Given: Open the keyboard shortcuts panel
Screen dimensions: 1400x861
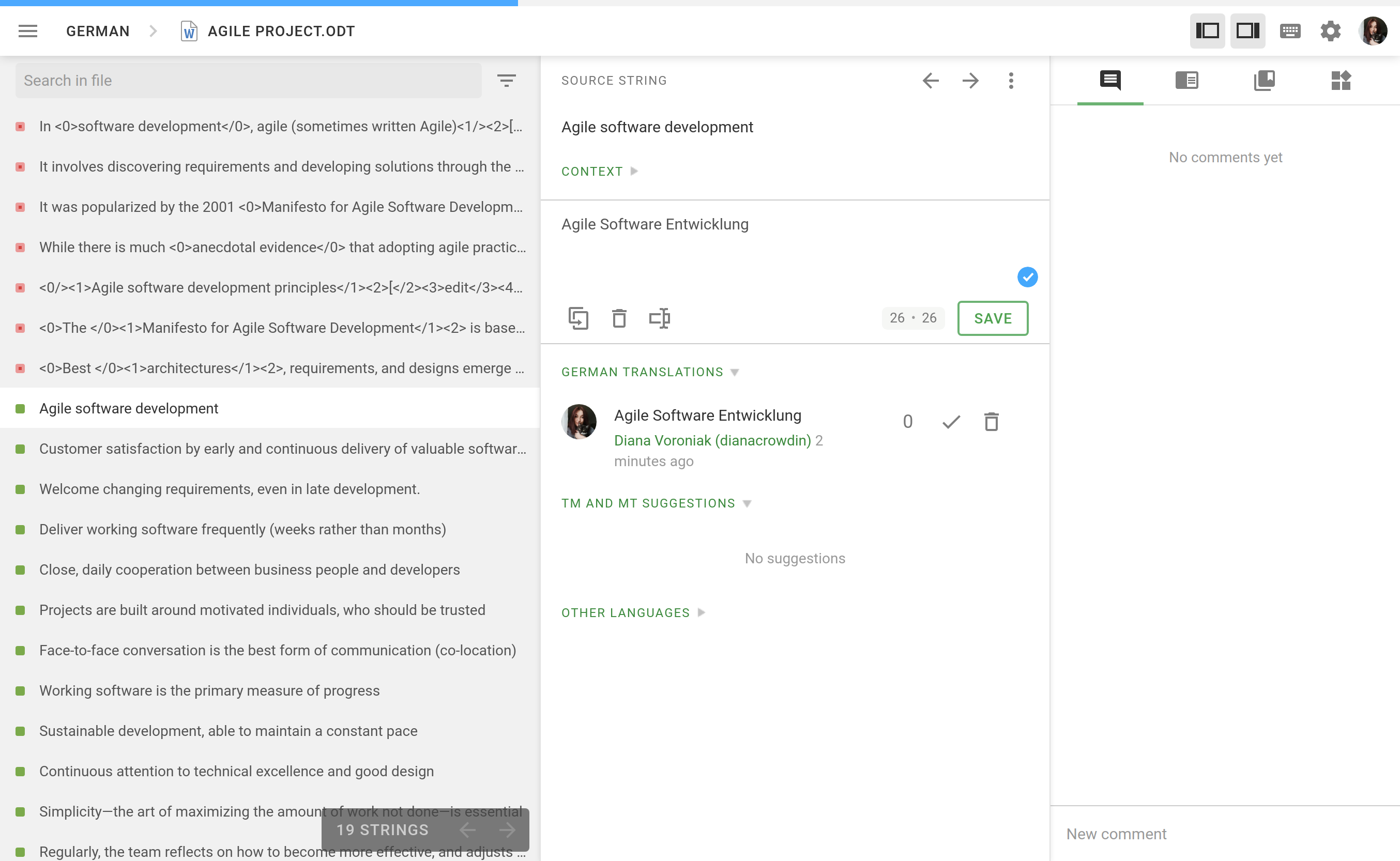Looking at the screenshot, I should pos(1290,31).
